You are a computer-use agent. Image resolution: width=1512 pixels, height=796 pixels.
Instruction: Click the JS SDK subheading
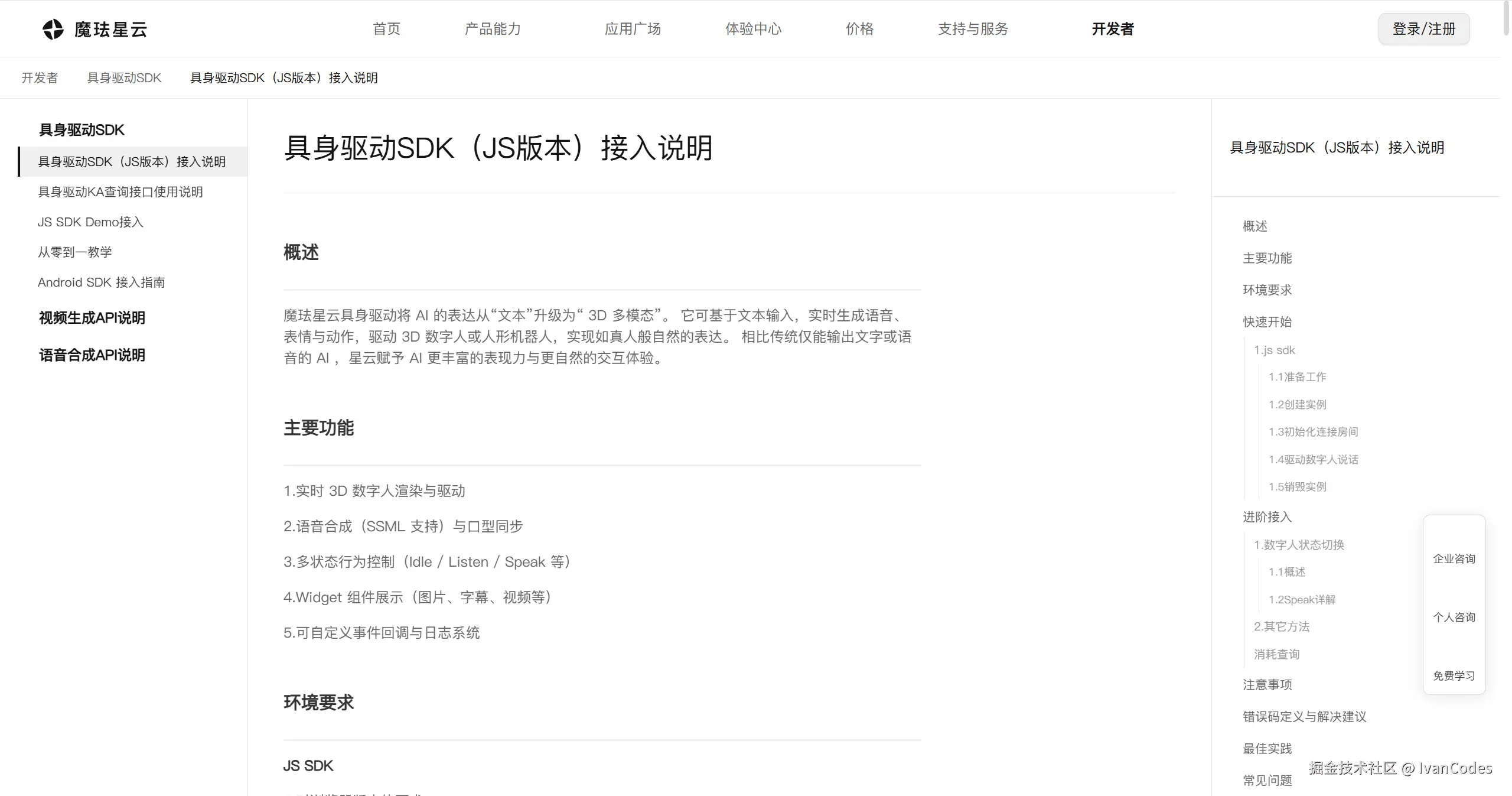point(308,766)
